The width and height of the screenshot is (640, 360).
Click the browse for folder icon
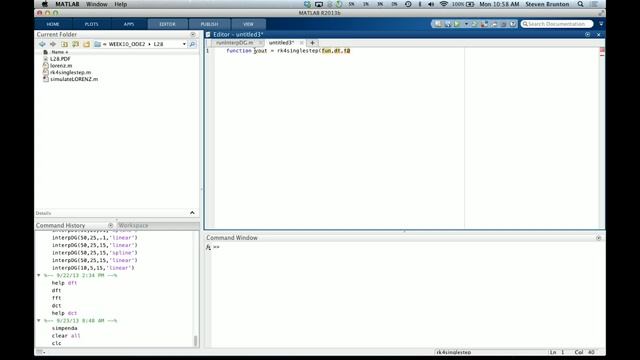(76, 44)
